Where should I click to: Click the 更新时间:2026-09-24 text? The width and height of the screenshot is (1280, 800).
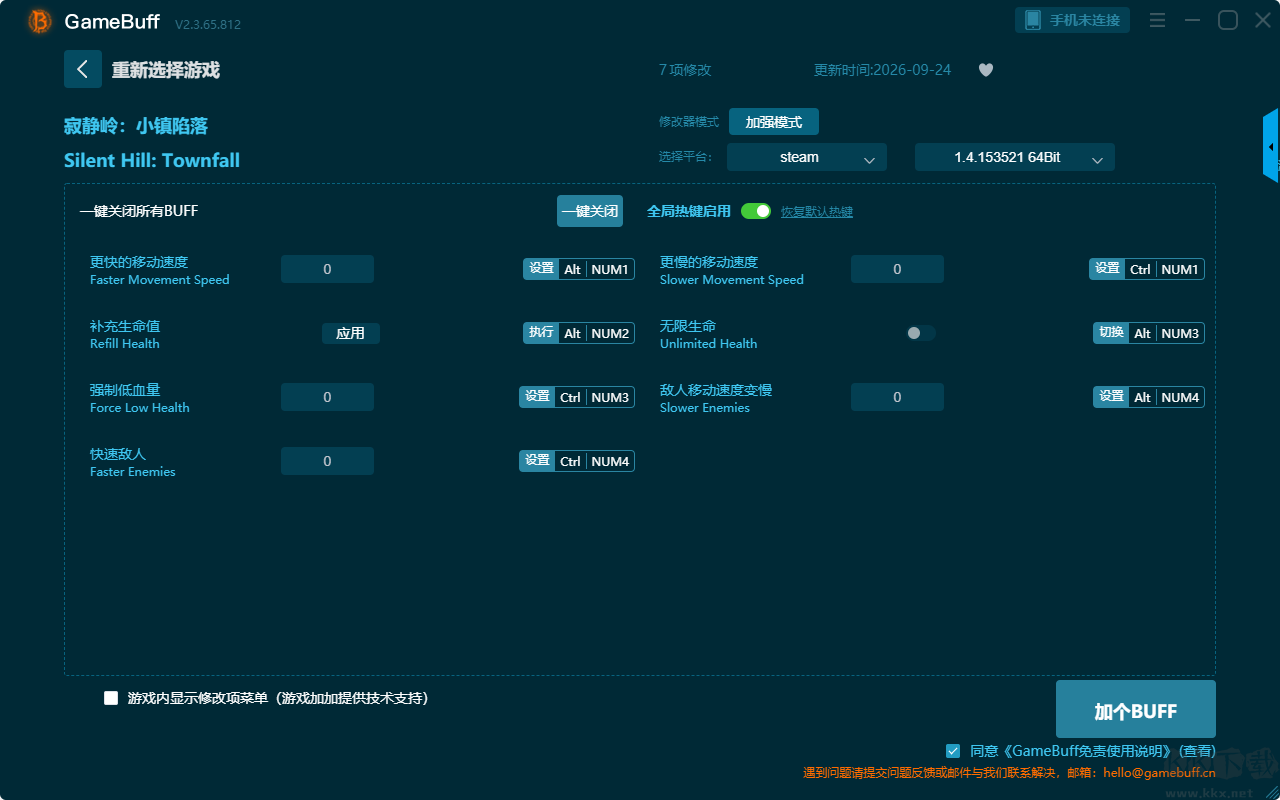(x=883, y=70)
